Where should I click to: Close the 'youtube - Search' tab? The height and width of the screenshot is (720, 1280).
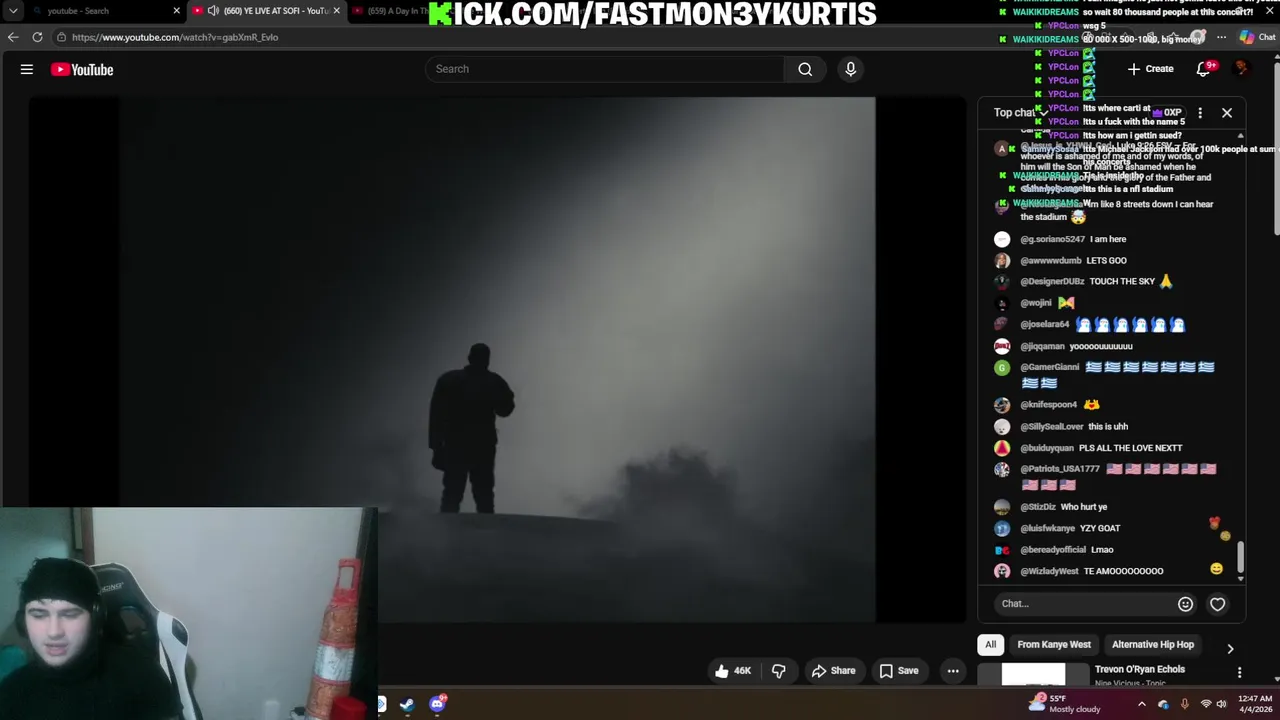pyautogui.click(x=177, y=11)
